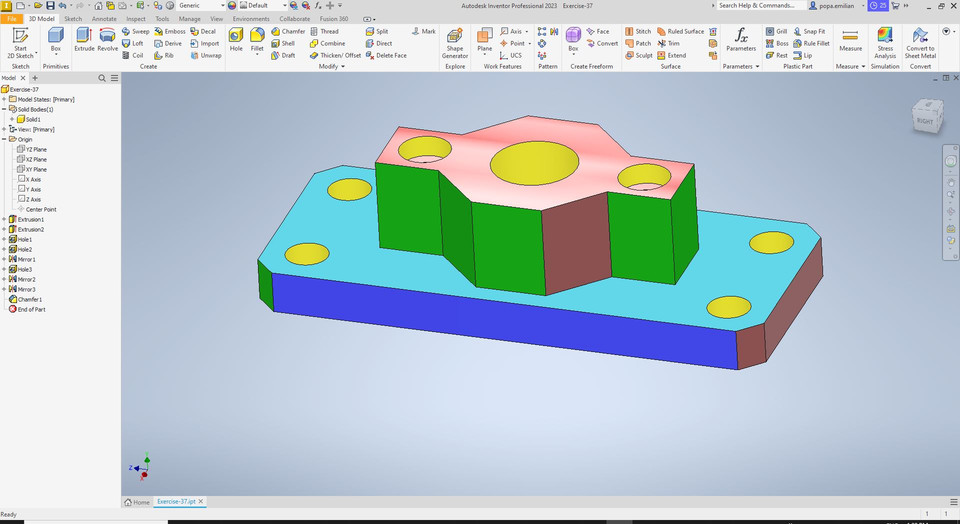The height and width of the screenshot is (524, 960).
Task: Open the Inspect ribbon tab
Action: pos(136,18)
